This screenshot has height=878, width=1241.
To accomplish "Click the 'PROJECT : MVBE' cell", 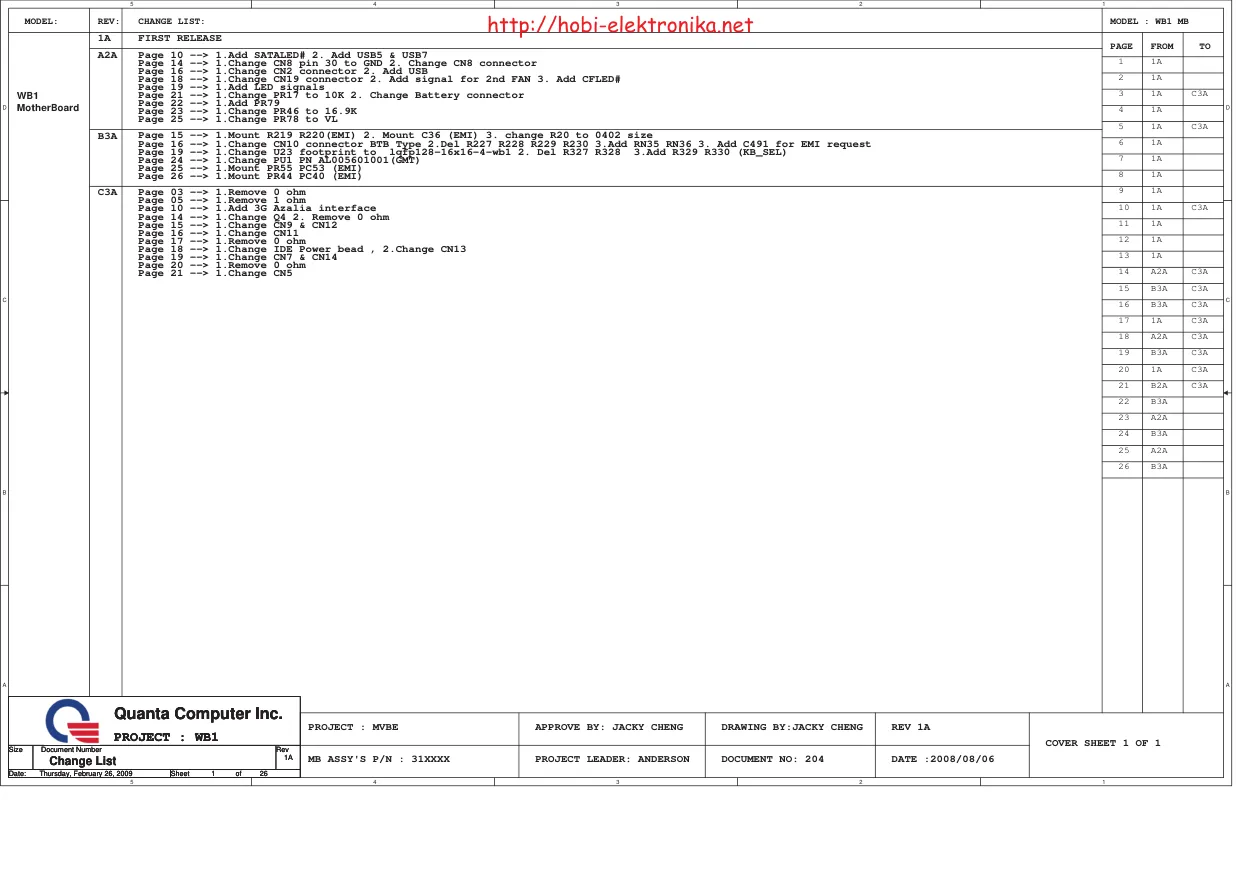I will point(353,727).
